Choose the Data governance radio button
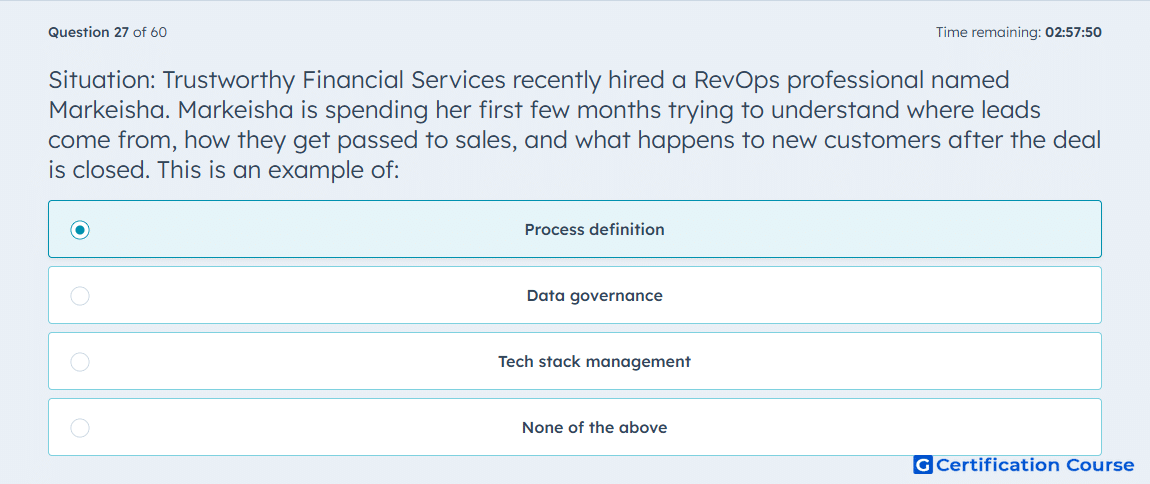Screen dimensions: 1150x484 (x=80, y=296)
